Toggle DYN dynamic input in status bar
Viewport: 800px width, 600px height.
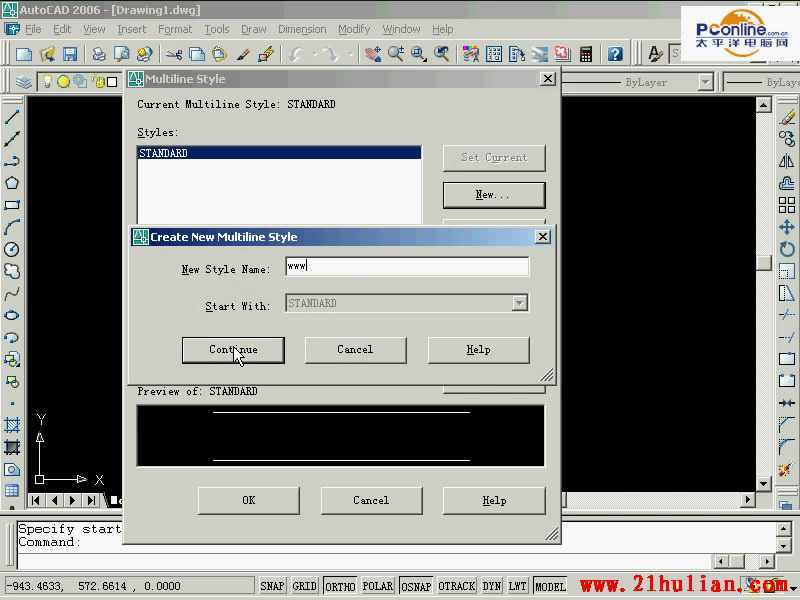tap(492, 586)
